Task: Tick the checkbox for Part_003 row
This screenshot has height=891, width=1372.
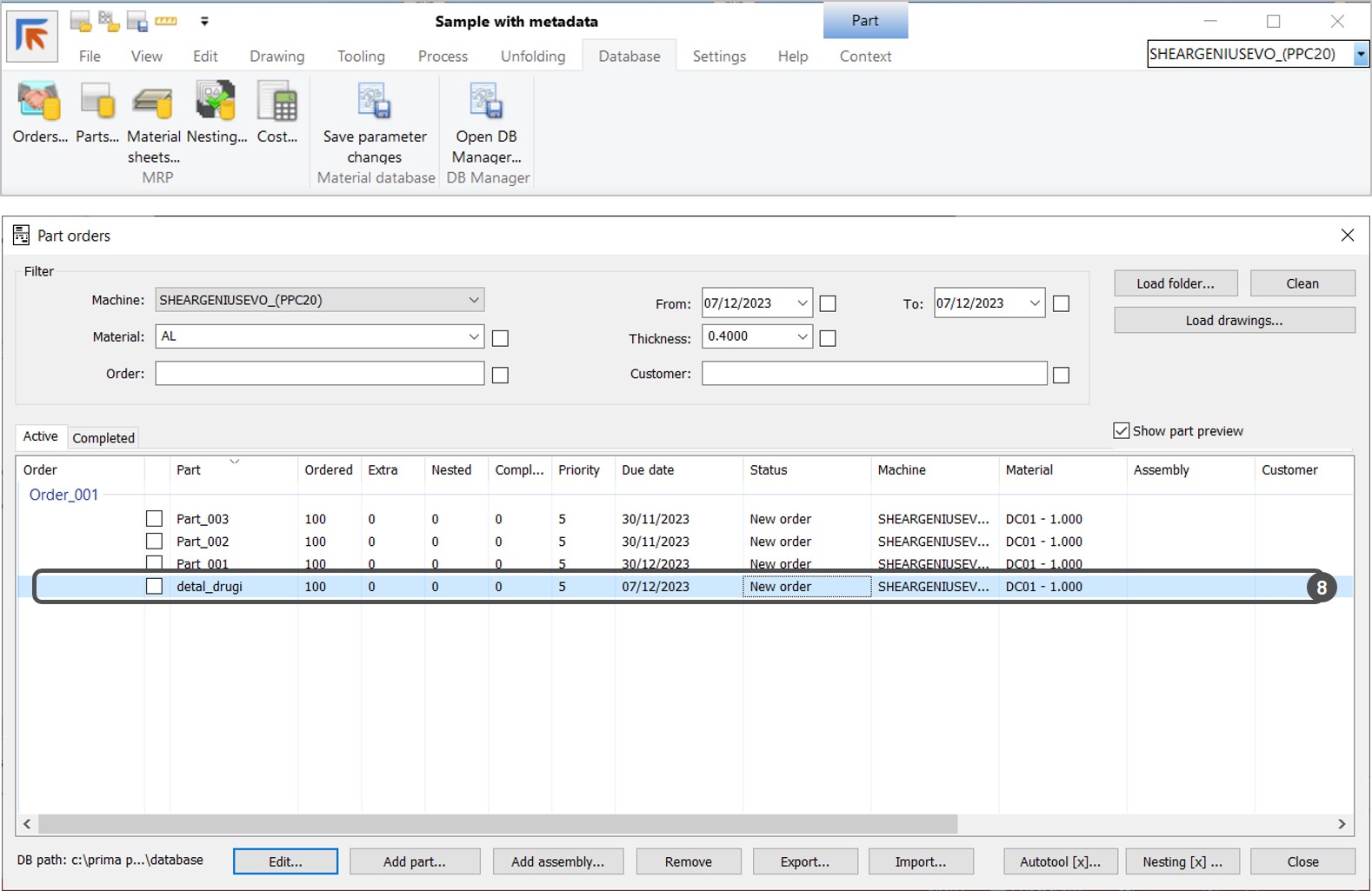Action: pyautogui.click(x=155, y=519)
